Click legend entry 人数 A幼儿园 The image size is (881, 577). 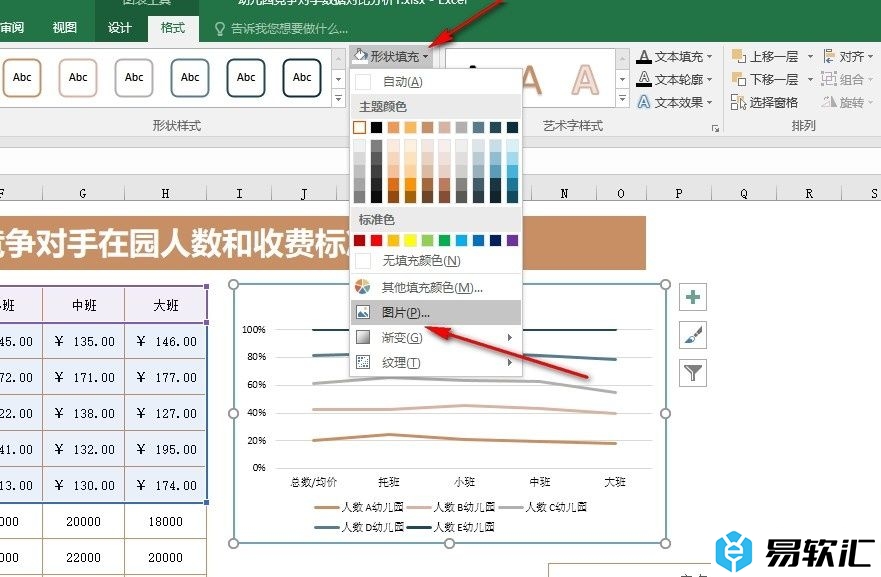point(358,507)
